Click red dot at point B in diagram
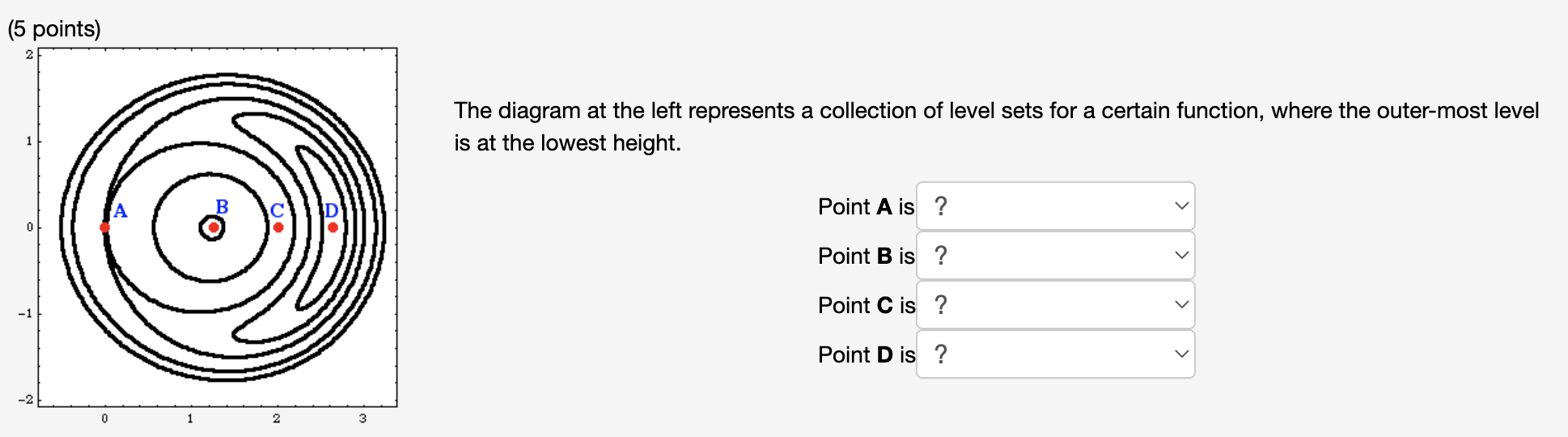1568x437 pixels. click(x=214, y=227)
